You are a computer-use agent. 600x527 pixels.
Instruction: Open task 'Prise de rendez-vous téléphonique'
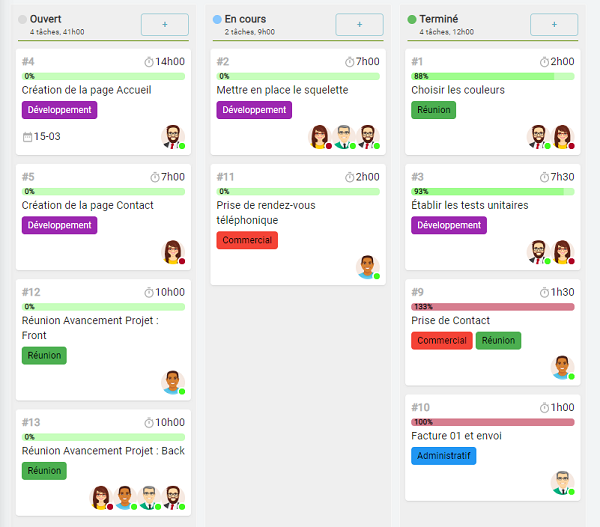coord(266,213)
